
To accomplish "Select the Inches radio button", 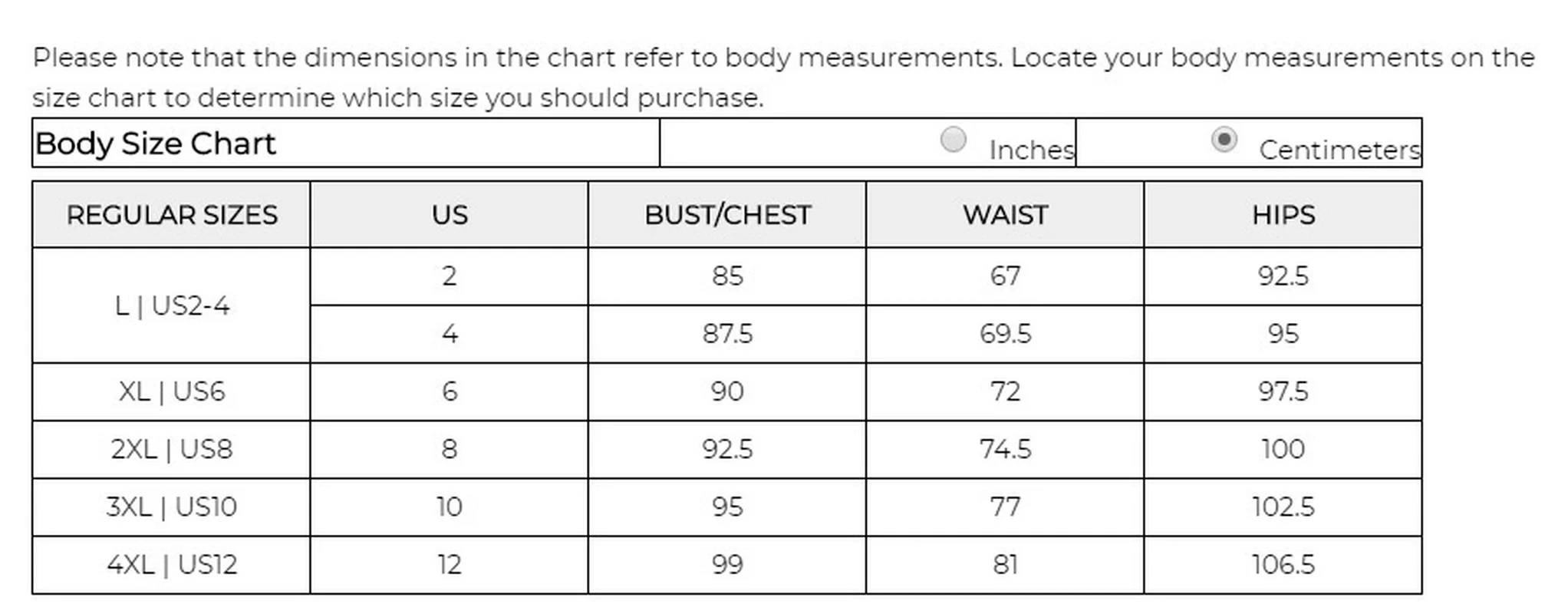I will [953, 140].
